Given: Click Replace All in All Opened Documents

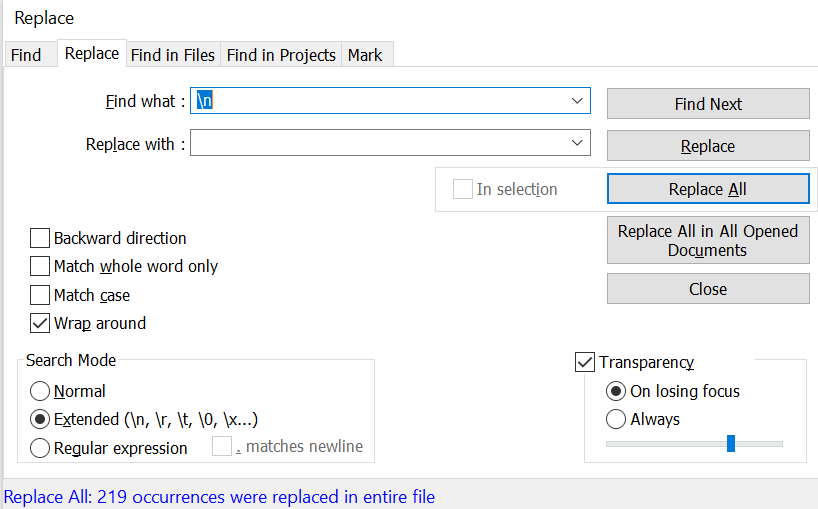Looking at the screenshot, I should point(708,241).
